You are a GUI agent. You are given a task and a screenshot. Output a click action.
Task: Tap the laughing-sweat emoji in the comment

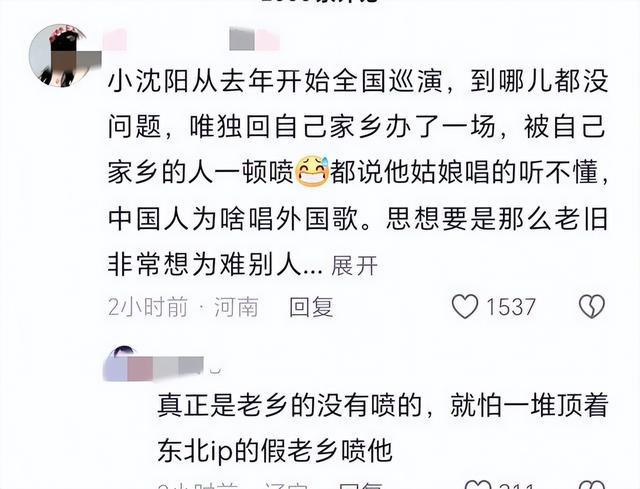312,171
